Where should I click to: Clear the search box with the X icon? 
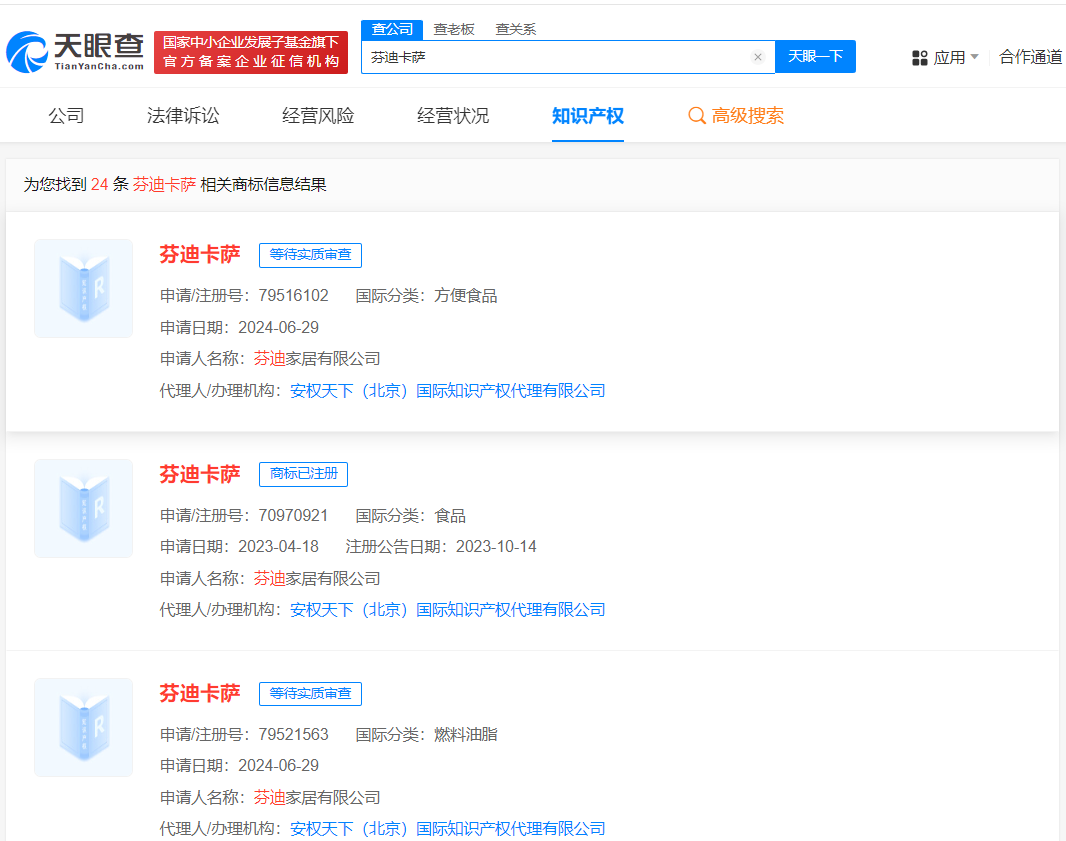pyautogui.click(x=758, y=57)
